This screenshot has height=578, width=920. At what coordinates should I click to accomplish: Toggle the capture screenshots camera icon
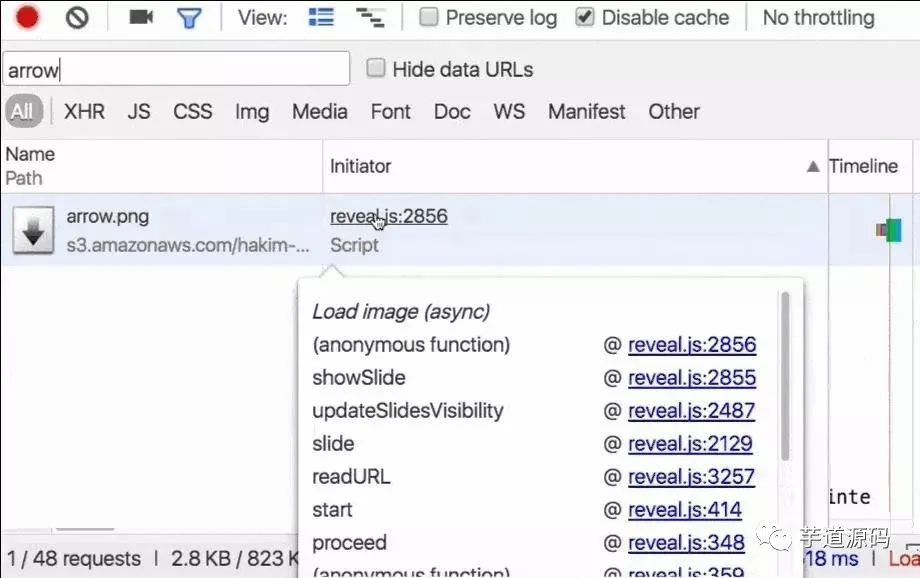tap(141, 17)
